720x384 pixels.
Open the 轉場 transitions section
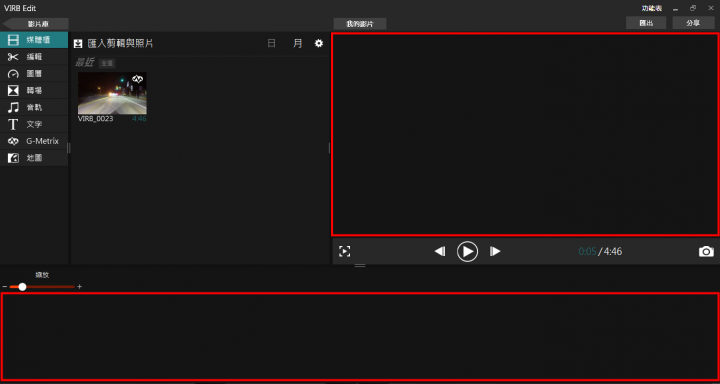coord(34,90)
